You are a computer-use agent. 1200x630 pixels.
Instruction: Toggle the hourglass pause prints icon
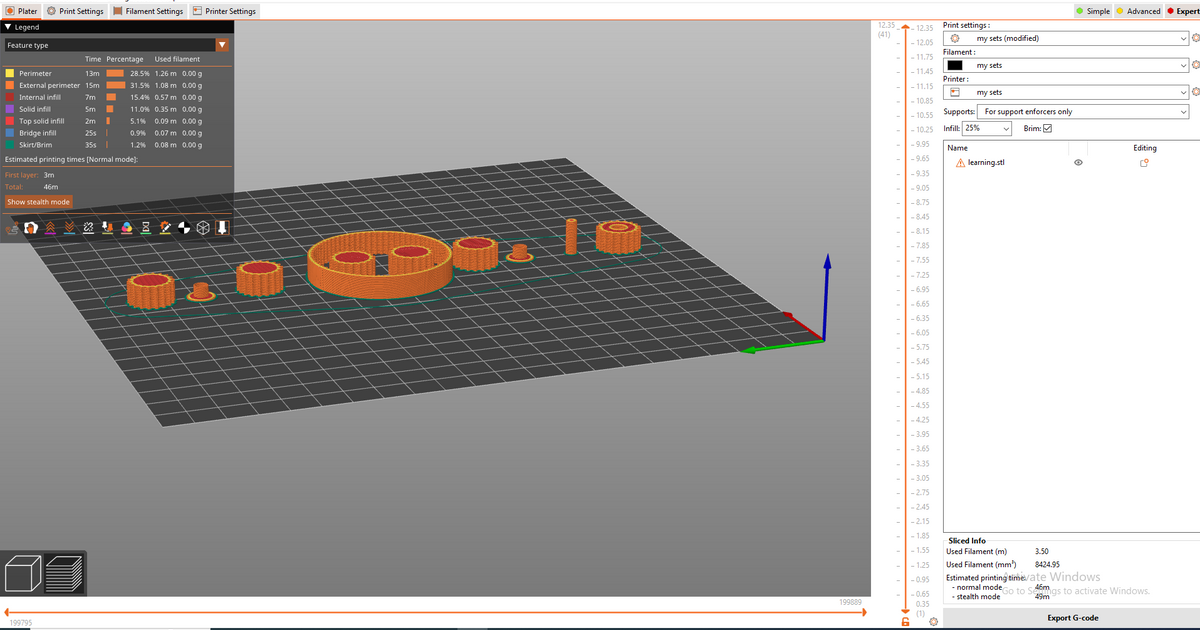146,228
